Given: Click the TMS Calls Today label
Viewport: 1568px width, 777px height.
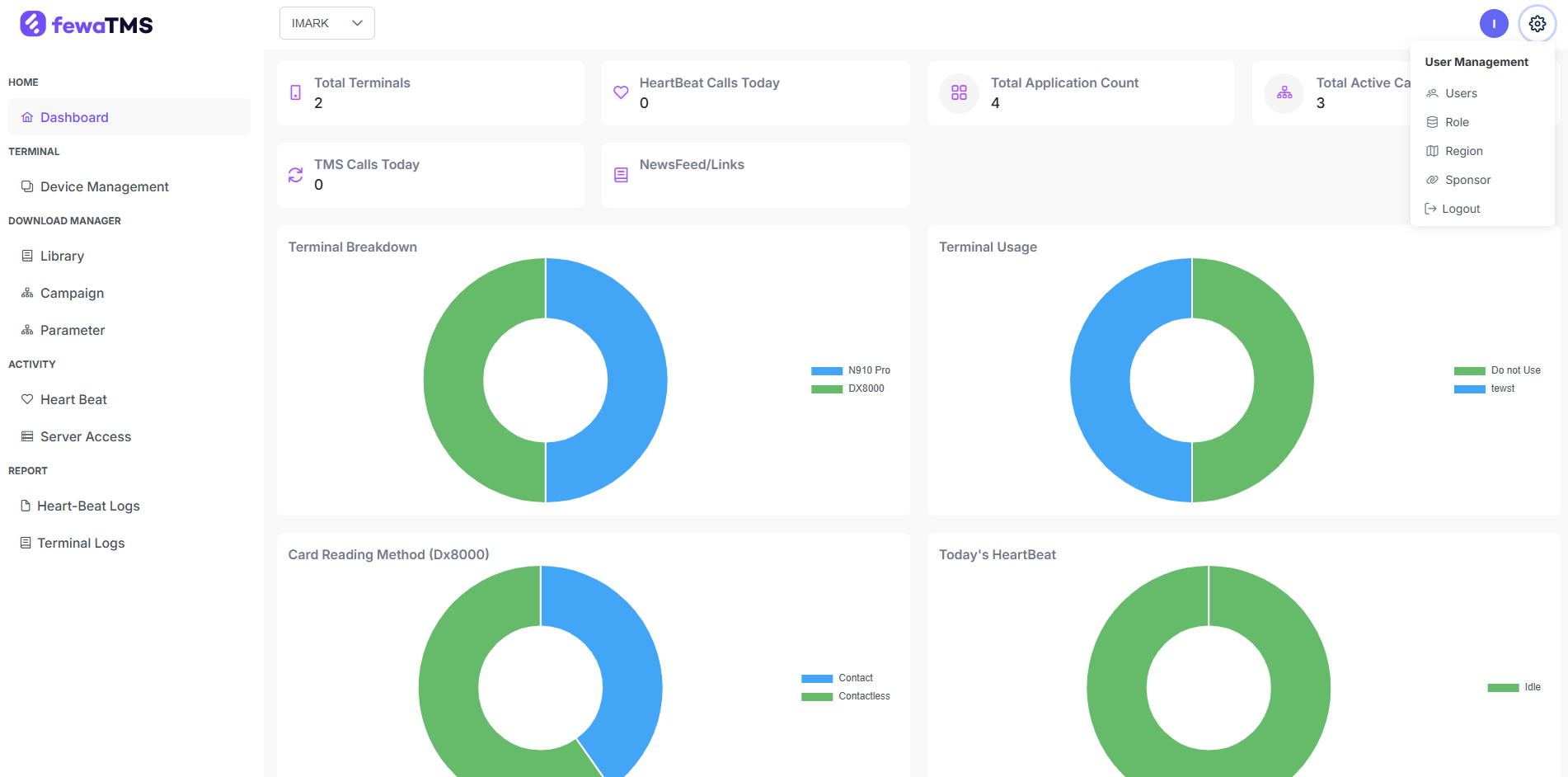Looking at the screenshot, I should click(x=367, y=164).
